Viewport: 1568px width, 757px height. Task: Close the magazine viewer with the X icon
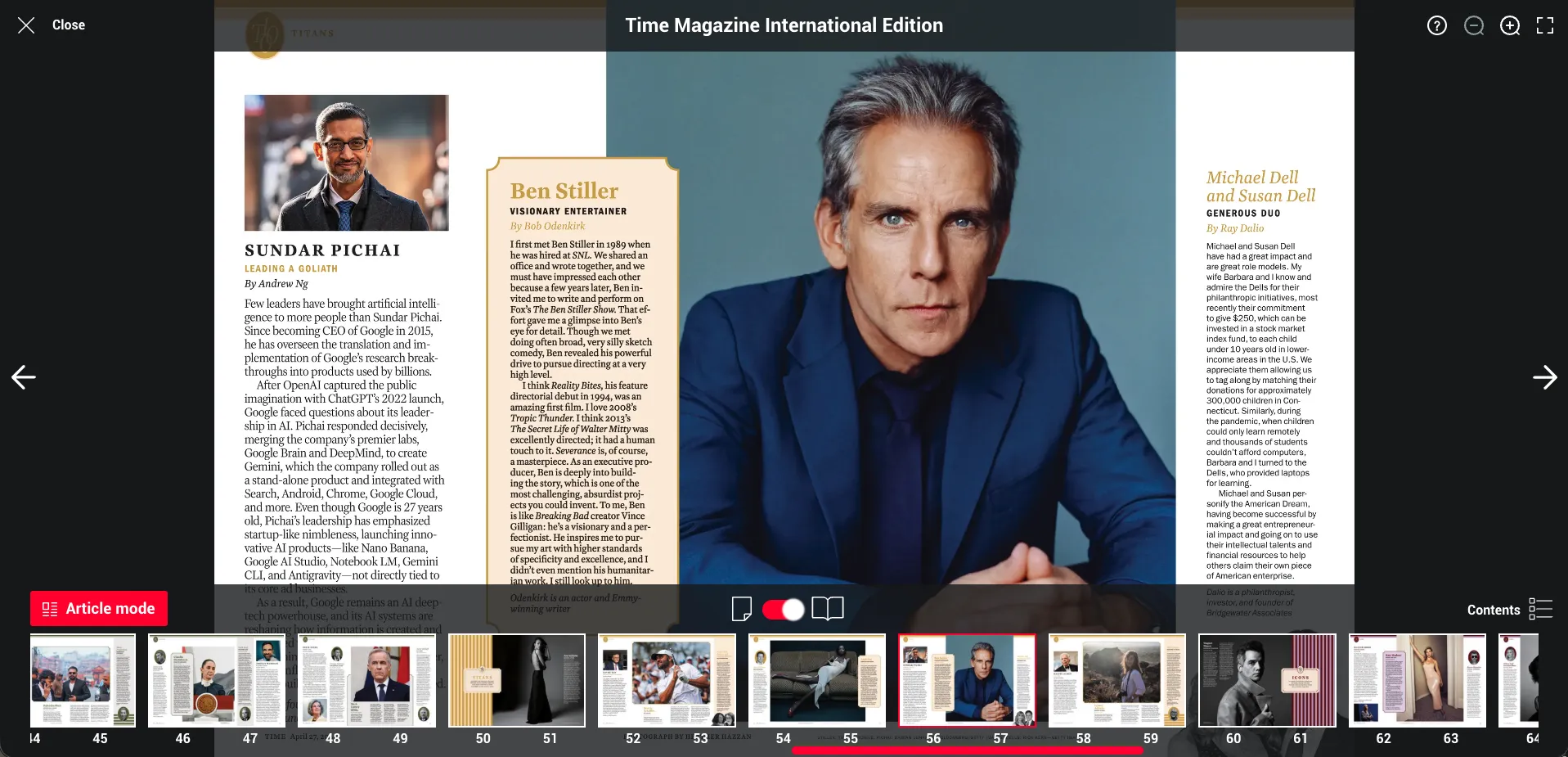pos(26,25)
